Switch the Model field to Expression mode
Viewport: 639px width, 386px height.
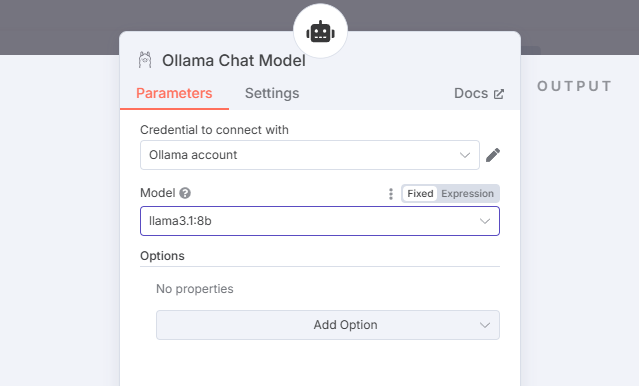coord(467,194)
